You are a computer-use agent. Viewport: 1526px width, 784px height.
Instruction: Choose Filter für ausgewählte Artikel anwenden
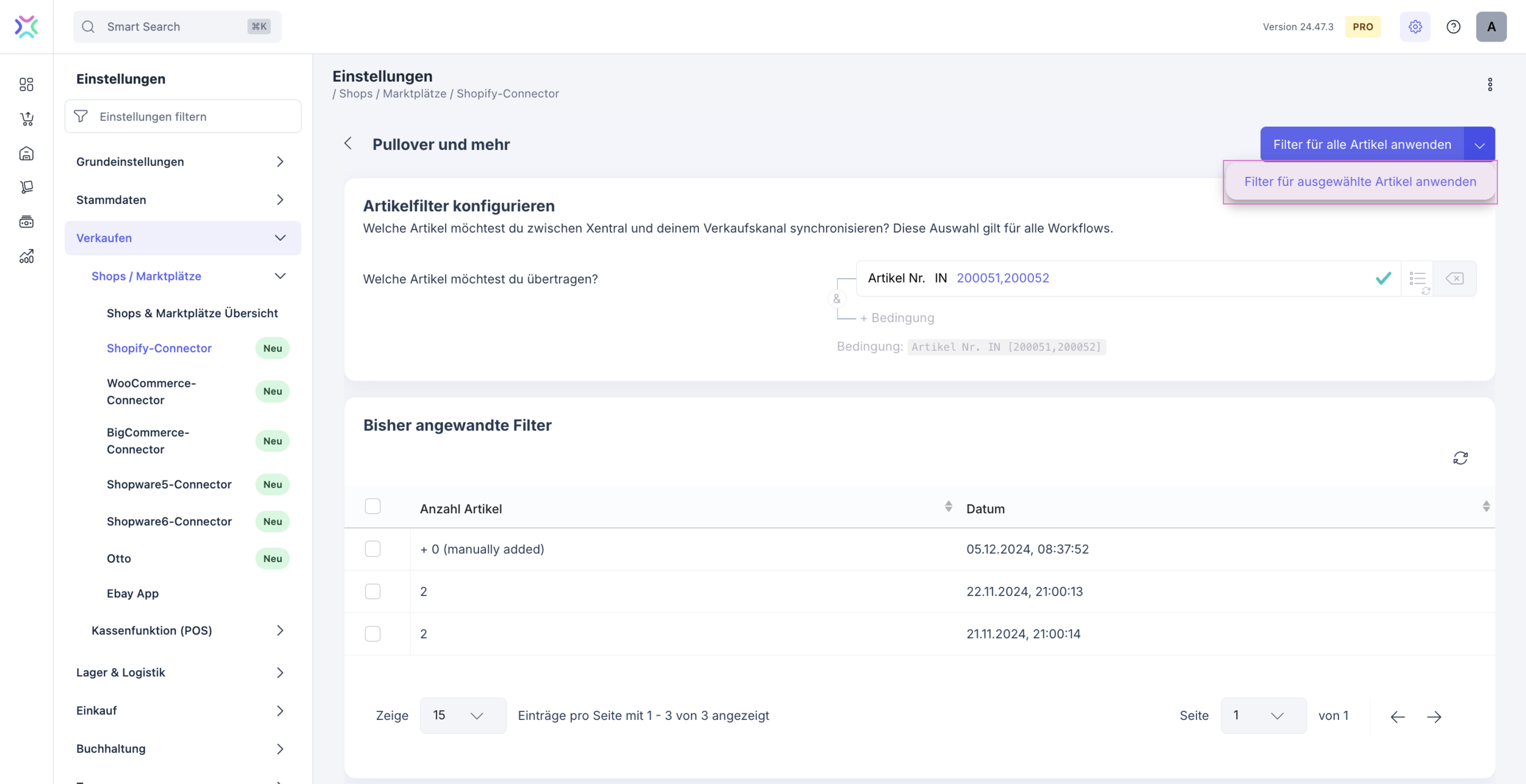[1360, 182]
